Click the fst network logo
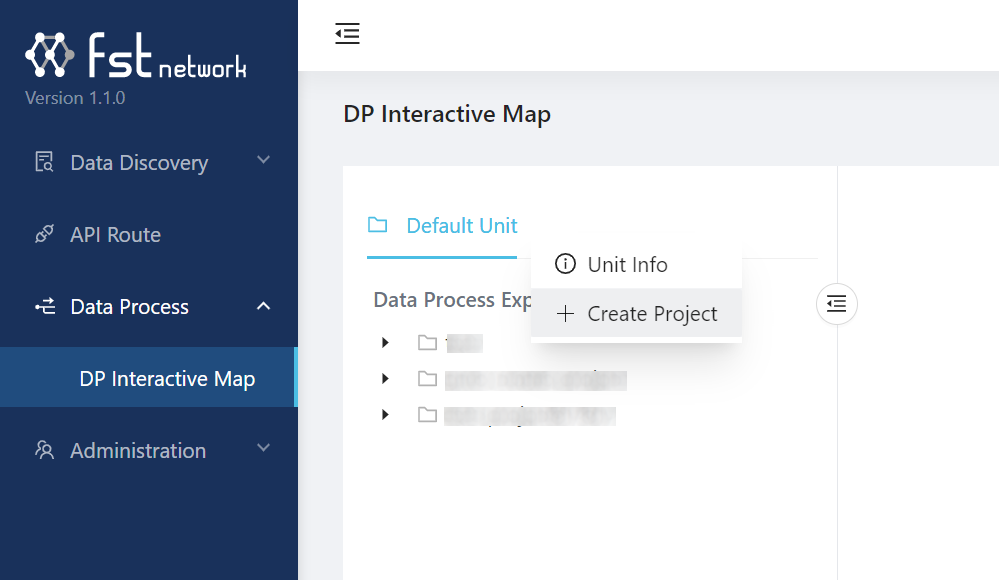 coord(135,56)
